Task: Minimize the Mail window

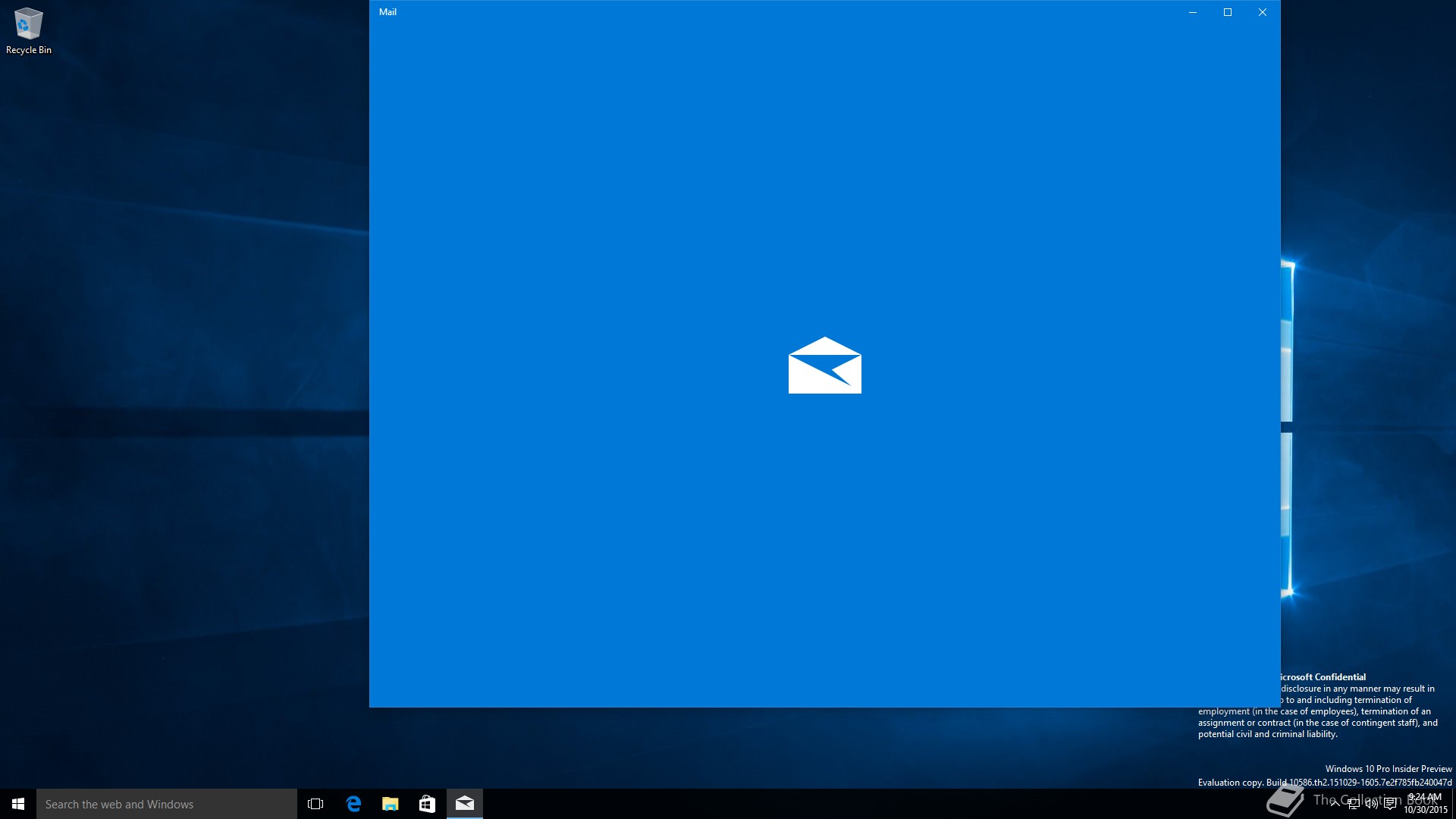Action: tap(1193, 12)
